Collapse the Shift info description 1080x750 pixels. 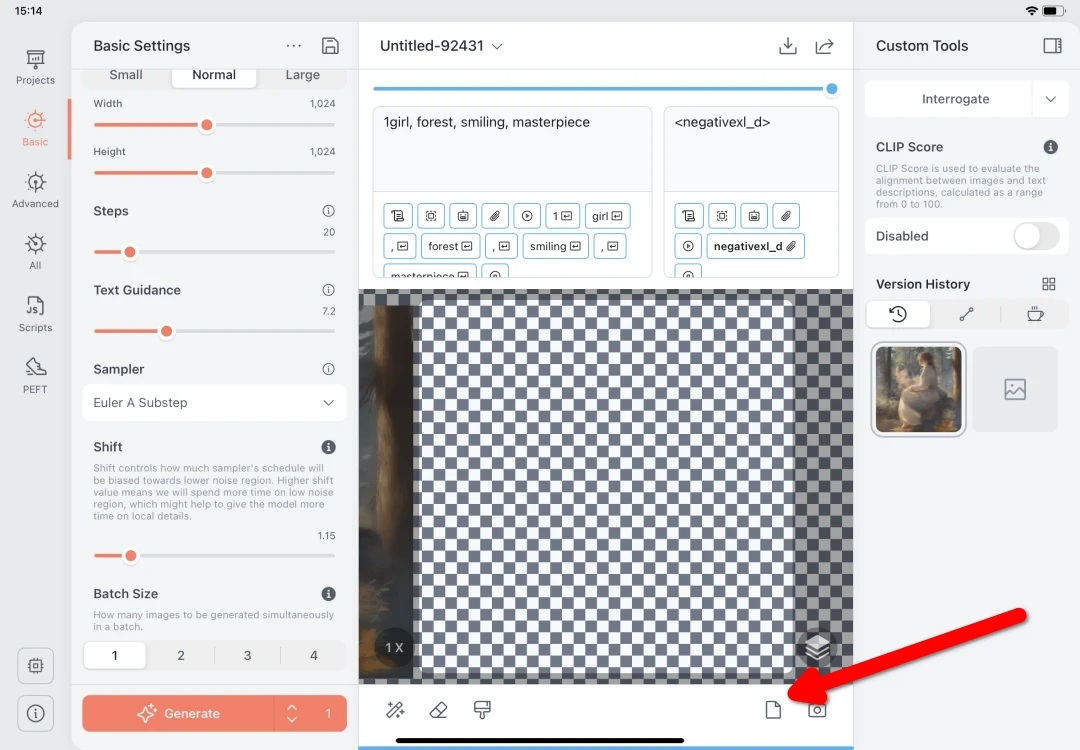[x=329, y=447]
